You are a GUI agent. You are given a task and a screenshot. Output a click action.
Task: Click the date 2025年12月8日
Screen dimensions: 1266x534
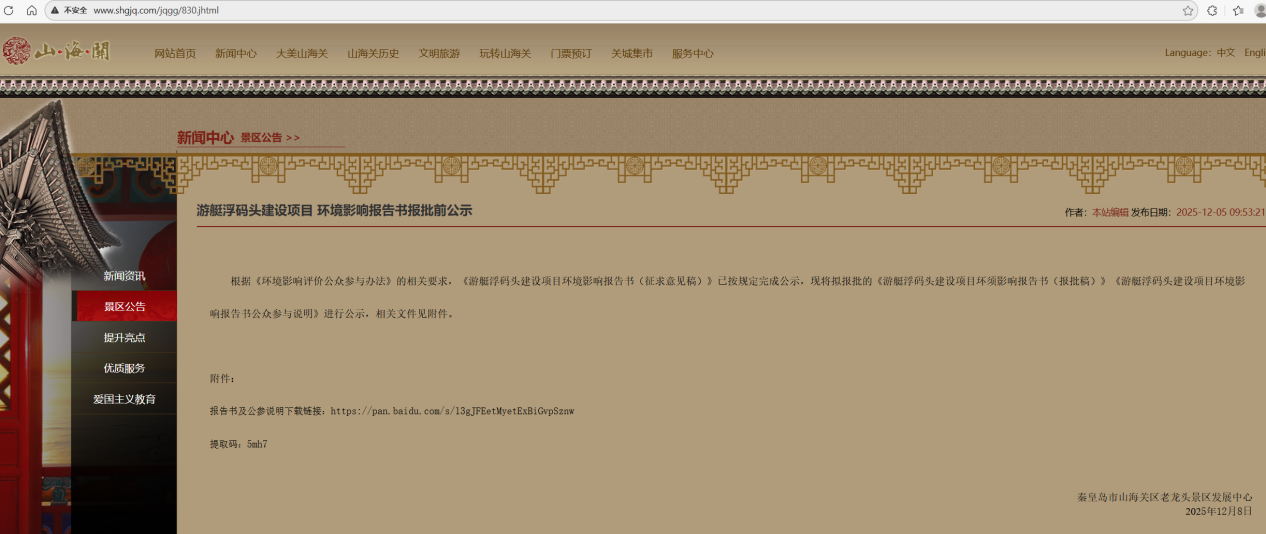tap(1219, 511)
